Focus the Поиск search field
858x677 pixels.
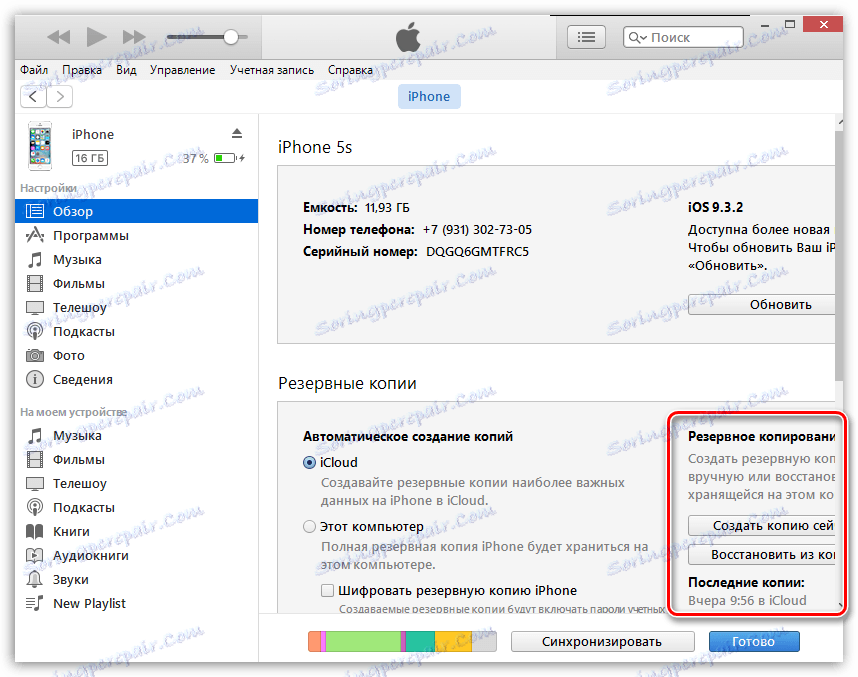click(683, 37)
